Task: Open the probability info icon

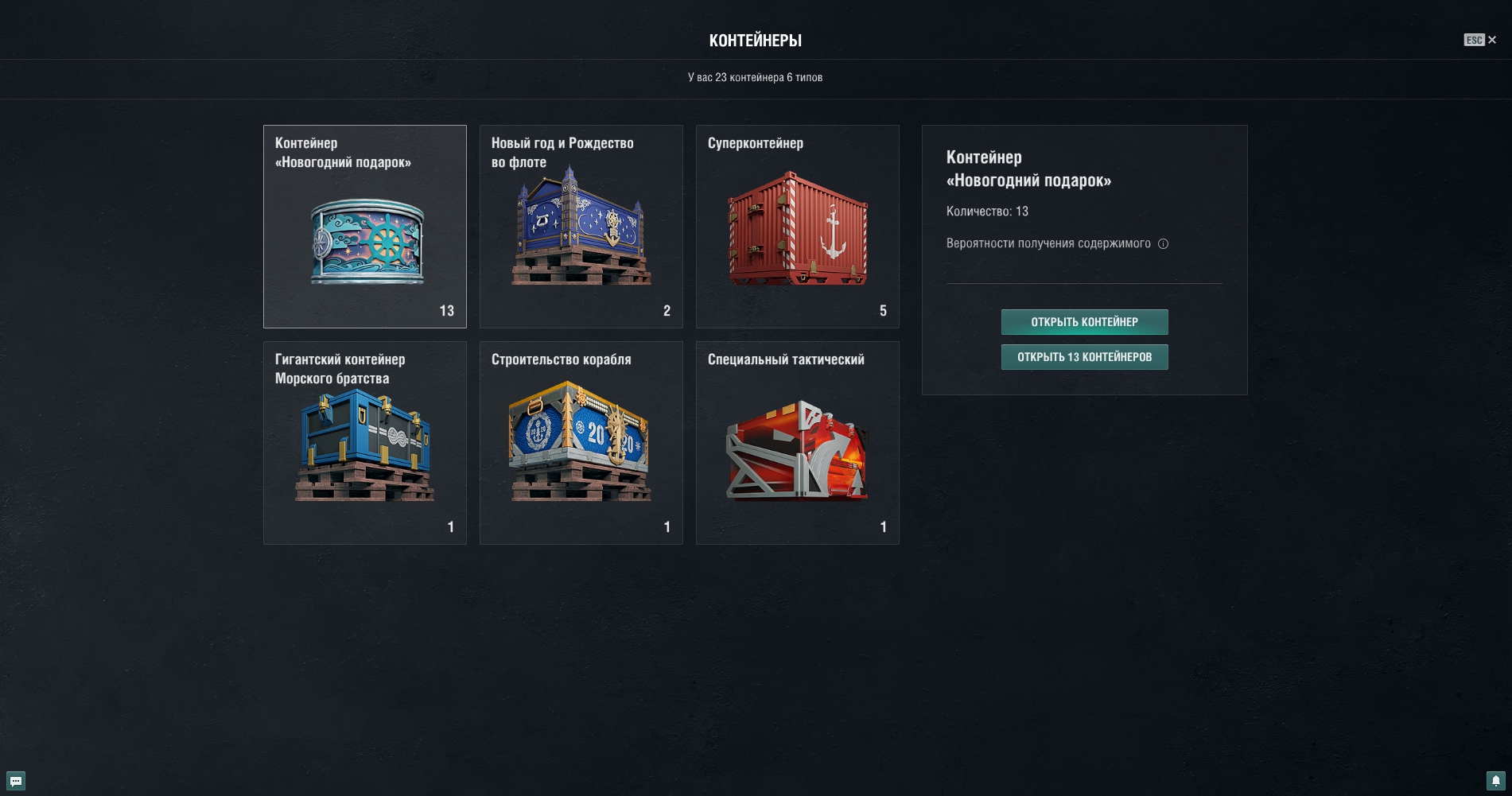Action: tap(1163, 244)
